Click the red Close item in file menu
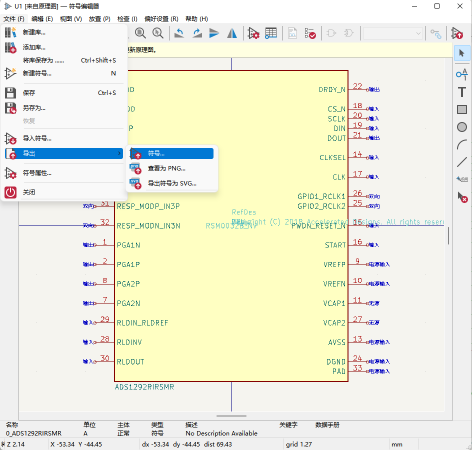Image resolution: width=472 pixels, height=450 pixels. (x=64, y=192)
